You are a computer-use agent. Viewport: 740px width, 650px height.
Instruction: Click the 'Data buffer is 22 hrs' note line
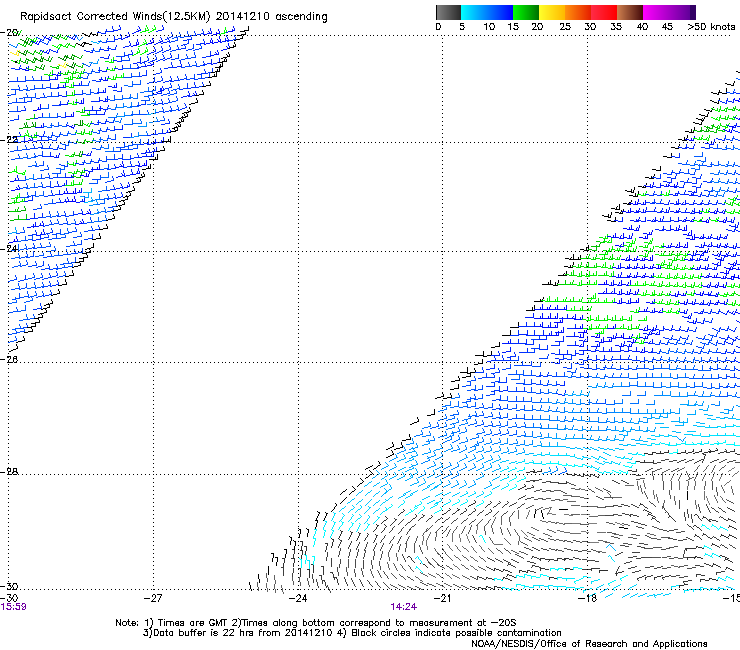pos(352,633)
